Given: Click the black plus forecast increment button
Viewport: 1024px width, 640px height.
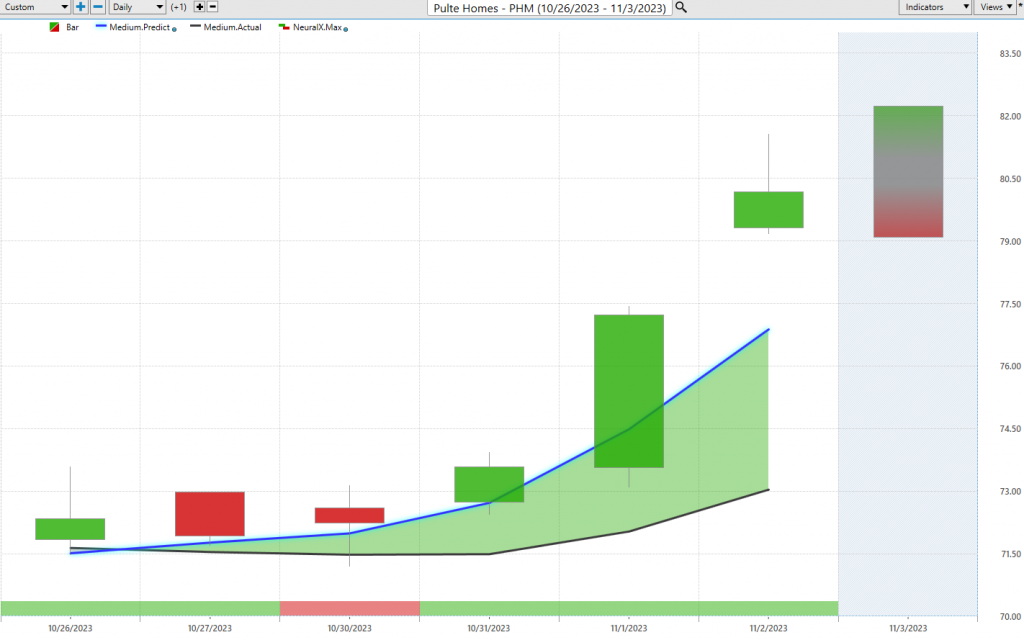Looking at the screenshot, I should [x=200, y=7].
